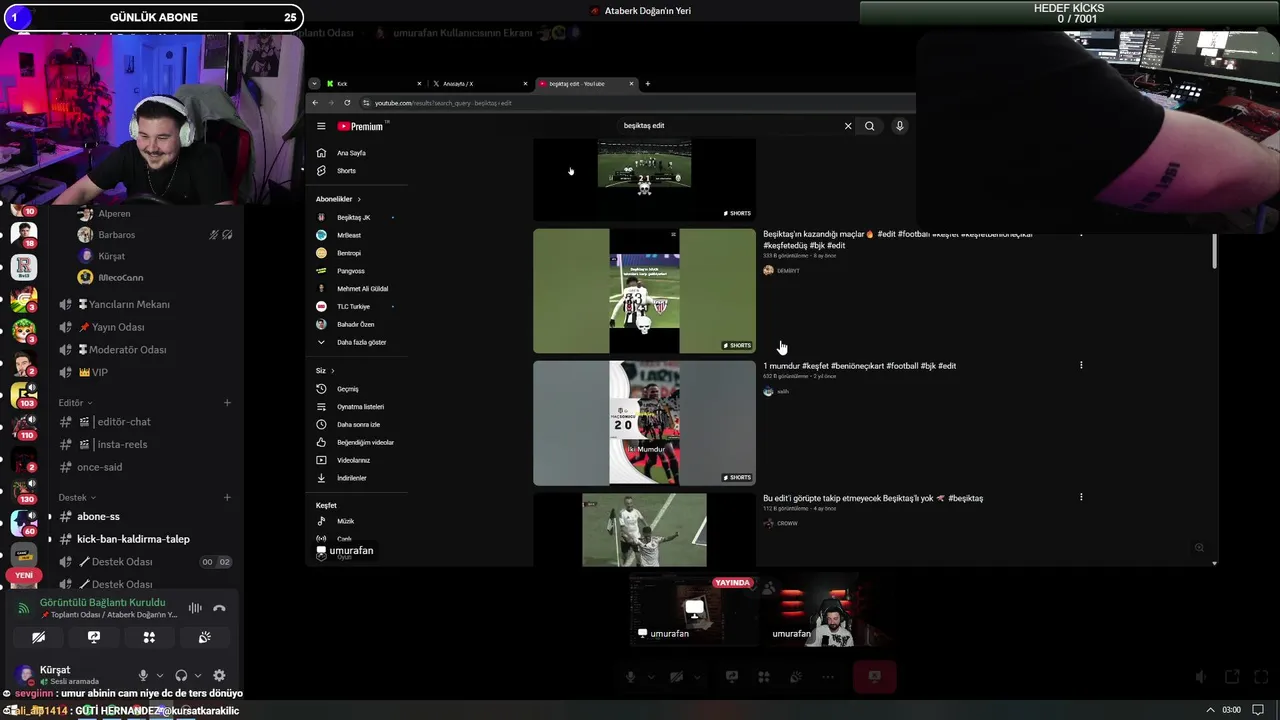Open the Windows notification center icon

[1259, 710]
